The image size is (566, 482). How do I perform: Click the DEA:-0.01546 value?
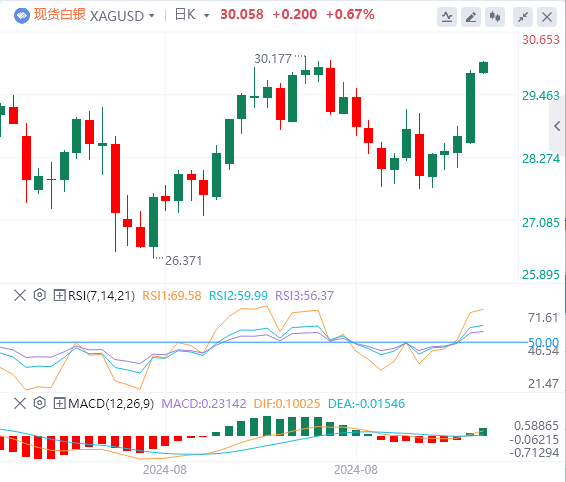tap(366, 404)
